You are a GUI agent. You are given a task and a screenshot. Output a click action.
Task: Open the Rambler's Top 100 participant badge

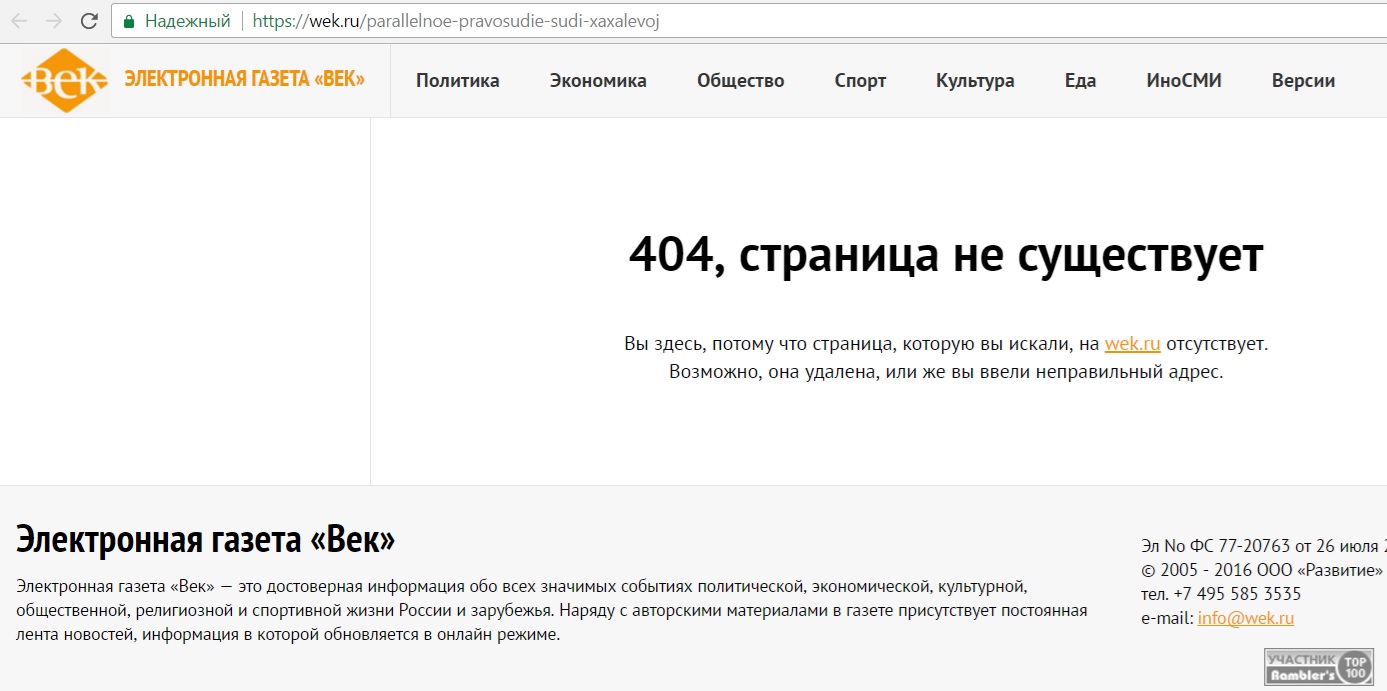1318,668
